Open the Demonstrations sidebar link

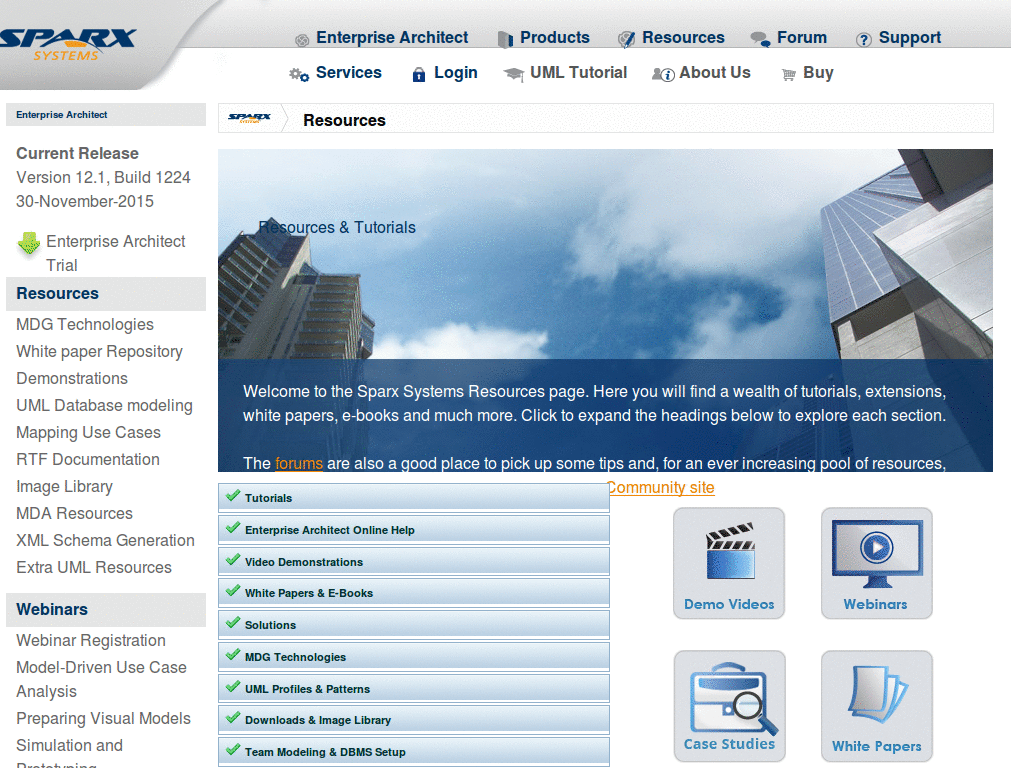72,379
